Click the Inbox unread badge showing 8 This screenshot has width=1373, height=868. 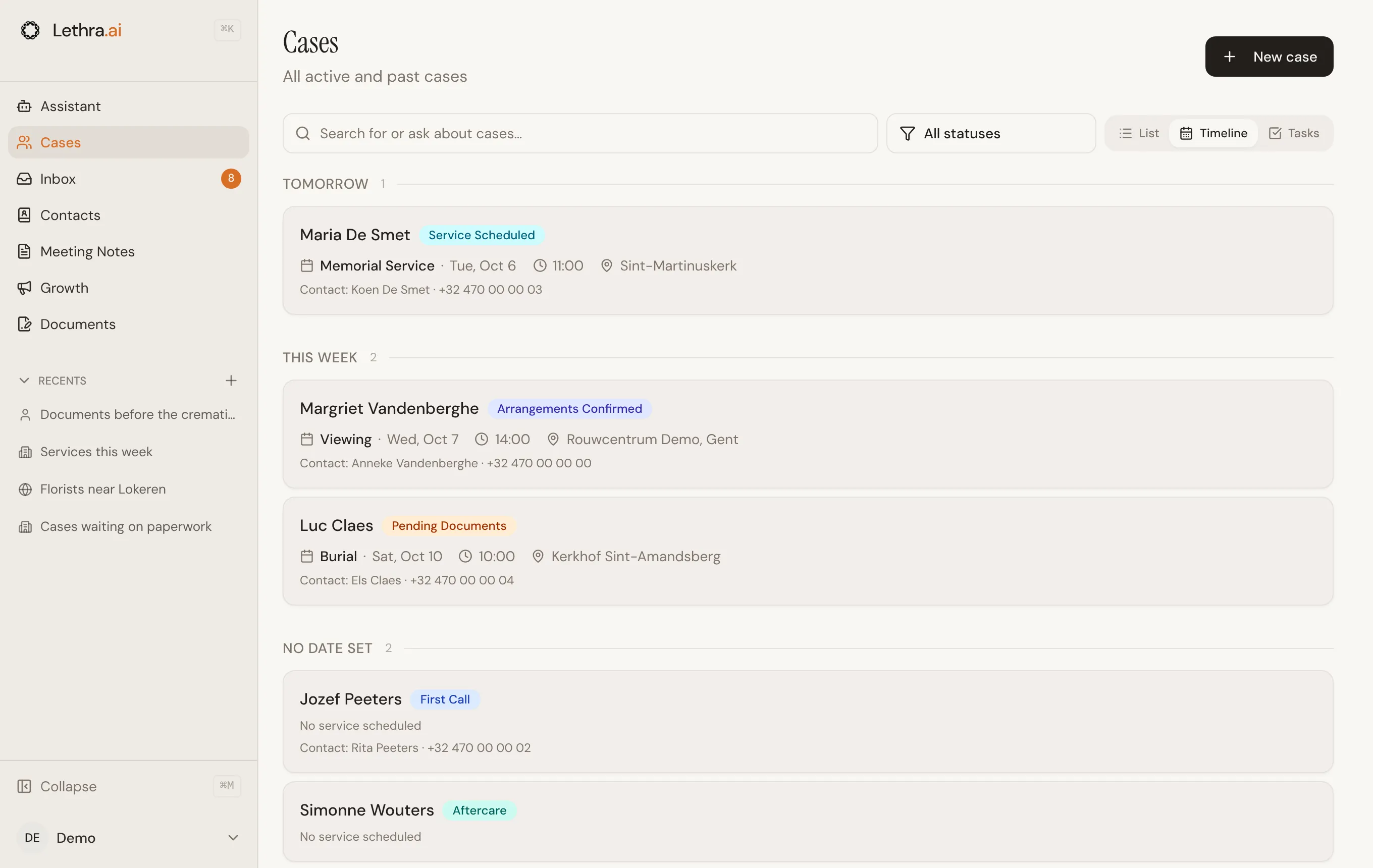(231, 178)
